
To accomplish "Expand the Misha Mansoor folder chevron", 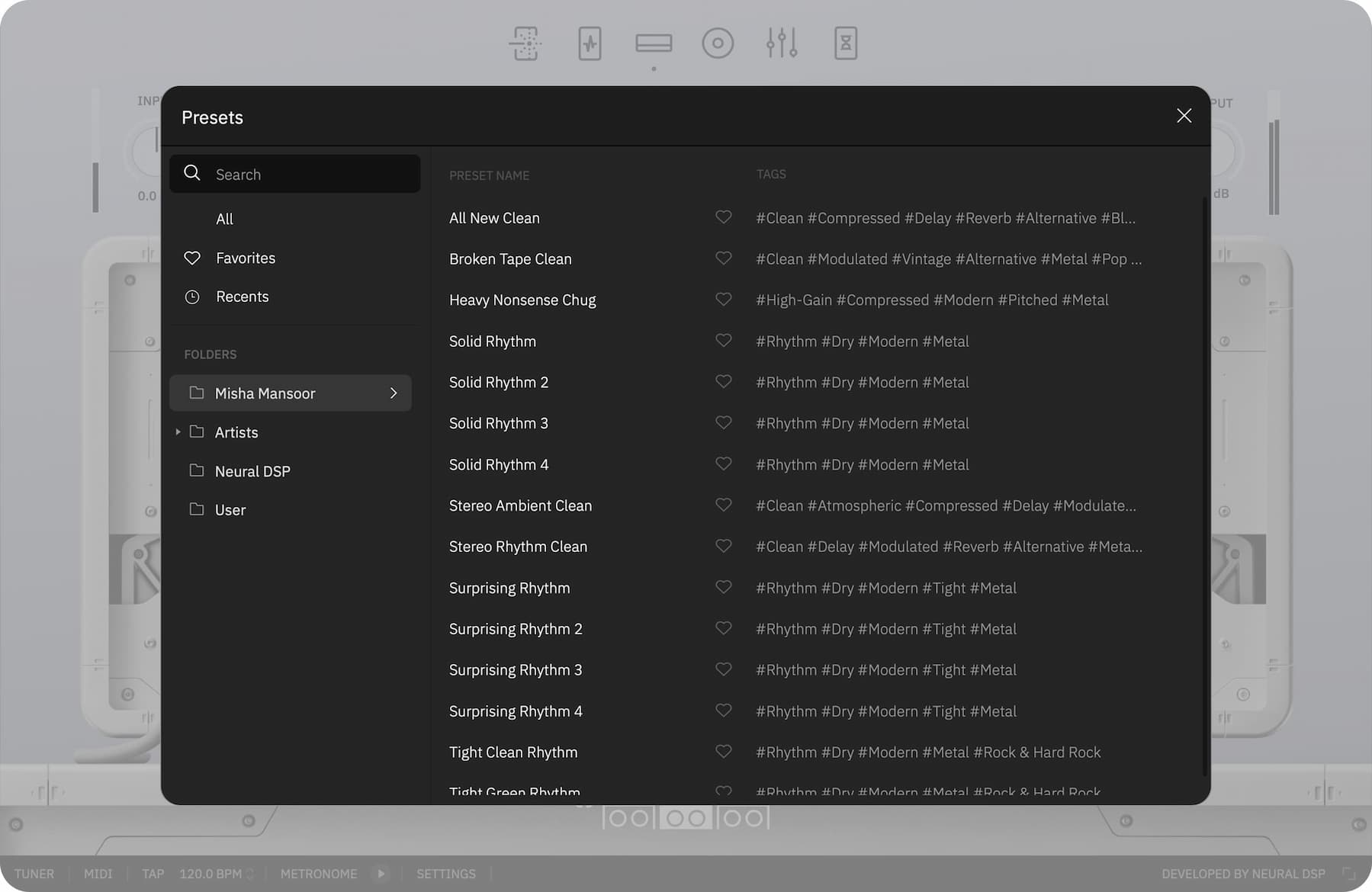I will 394,393.
